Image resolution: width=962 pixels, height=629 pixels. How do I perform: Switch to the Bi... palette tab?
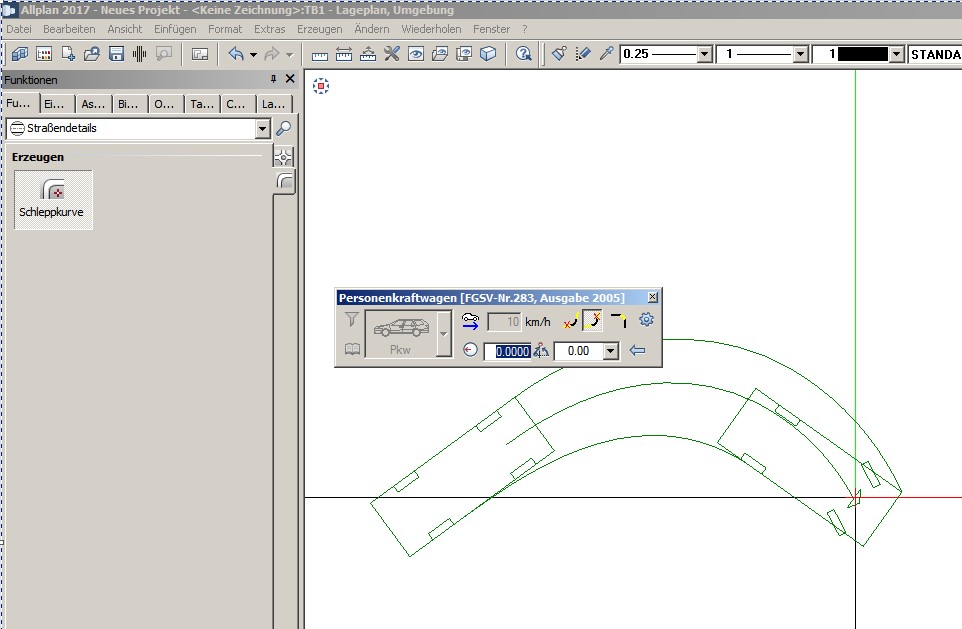click(x=129, y=104)
